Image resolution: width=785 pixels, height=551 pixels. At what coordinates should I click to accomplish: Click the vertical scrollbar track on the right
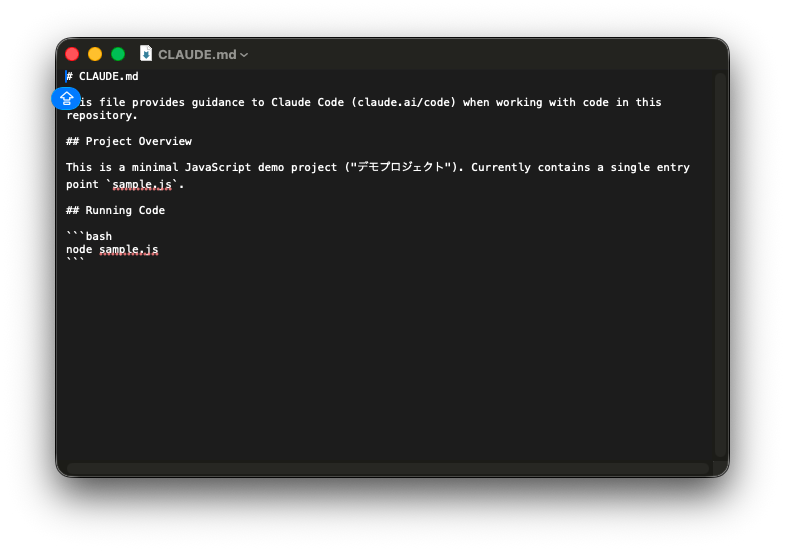[720, 265]
